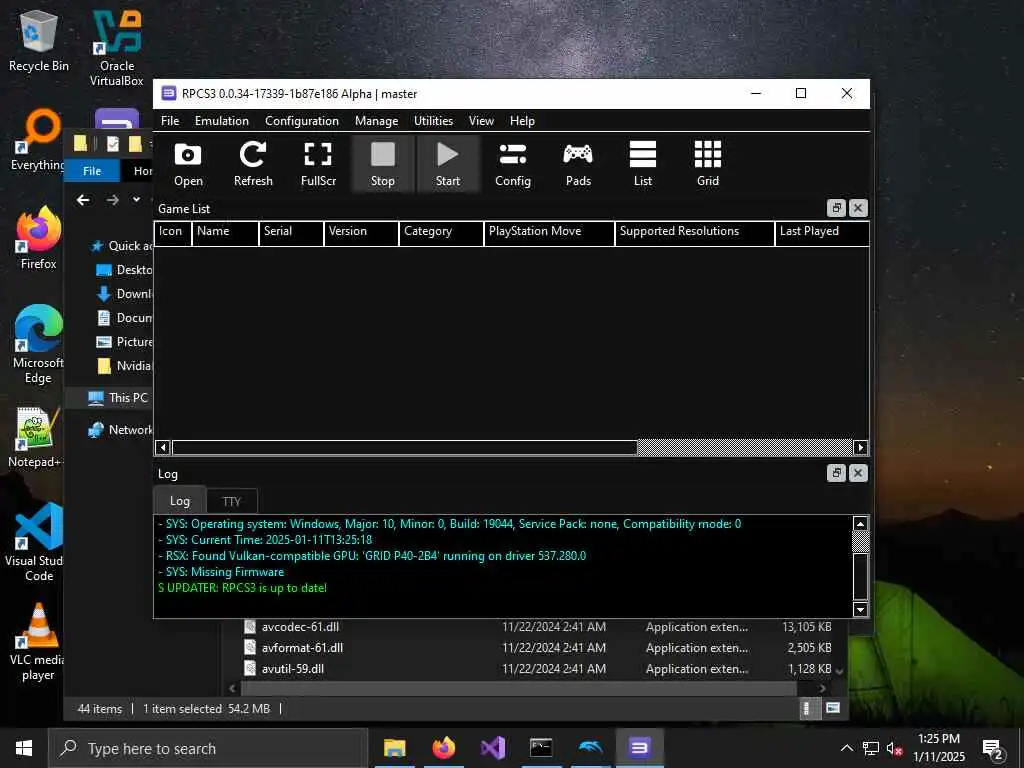Switch to the TTY tab
The image size is (1024, 768).
tap(231, 502)
